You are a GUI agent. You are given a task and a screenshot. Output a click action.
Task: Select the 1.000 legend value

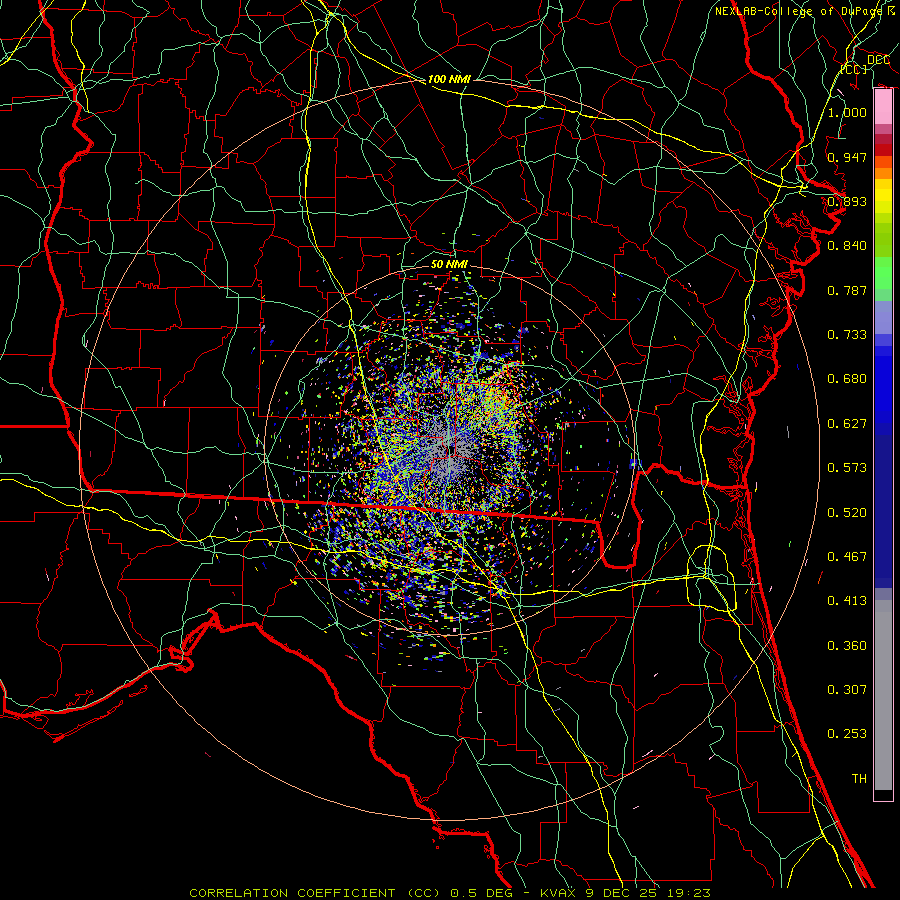[847, 112]
